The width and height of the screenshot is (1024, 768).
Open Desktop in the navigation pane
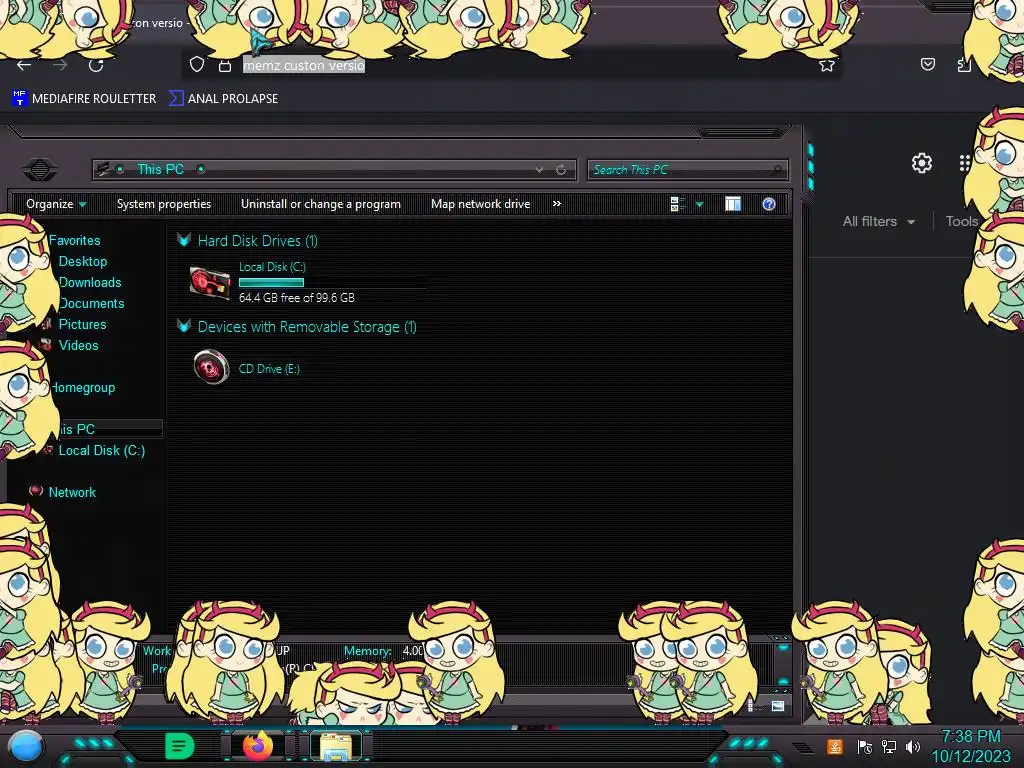(x=83, y=261)
